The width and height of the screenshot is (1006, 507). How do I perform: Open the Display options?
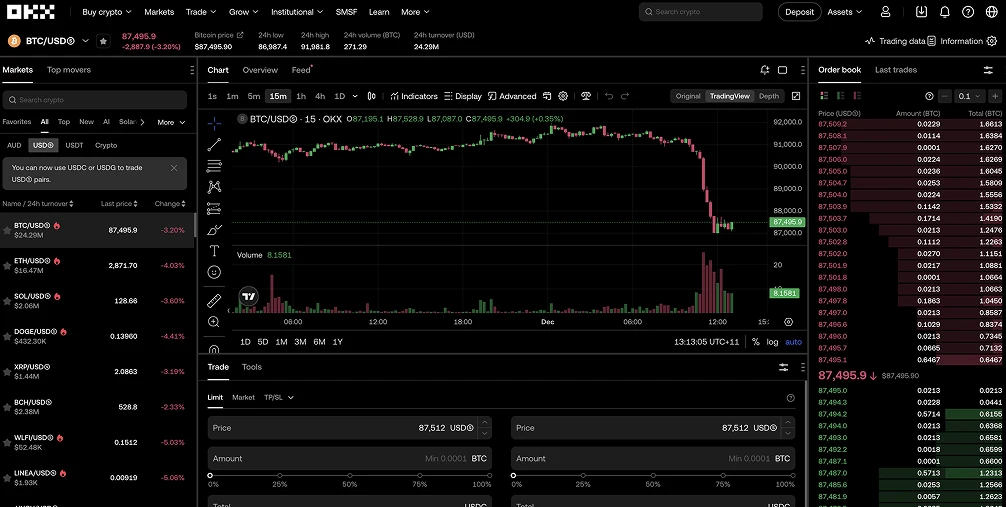pyautogui.click(x=463, y=96)
